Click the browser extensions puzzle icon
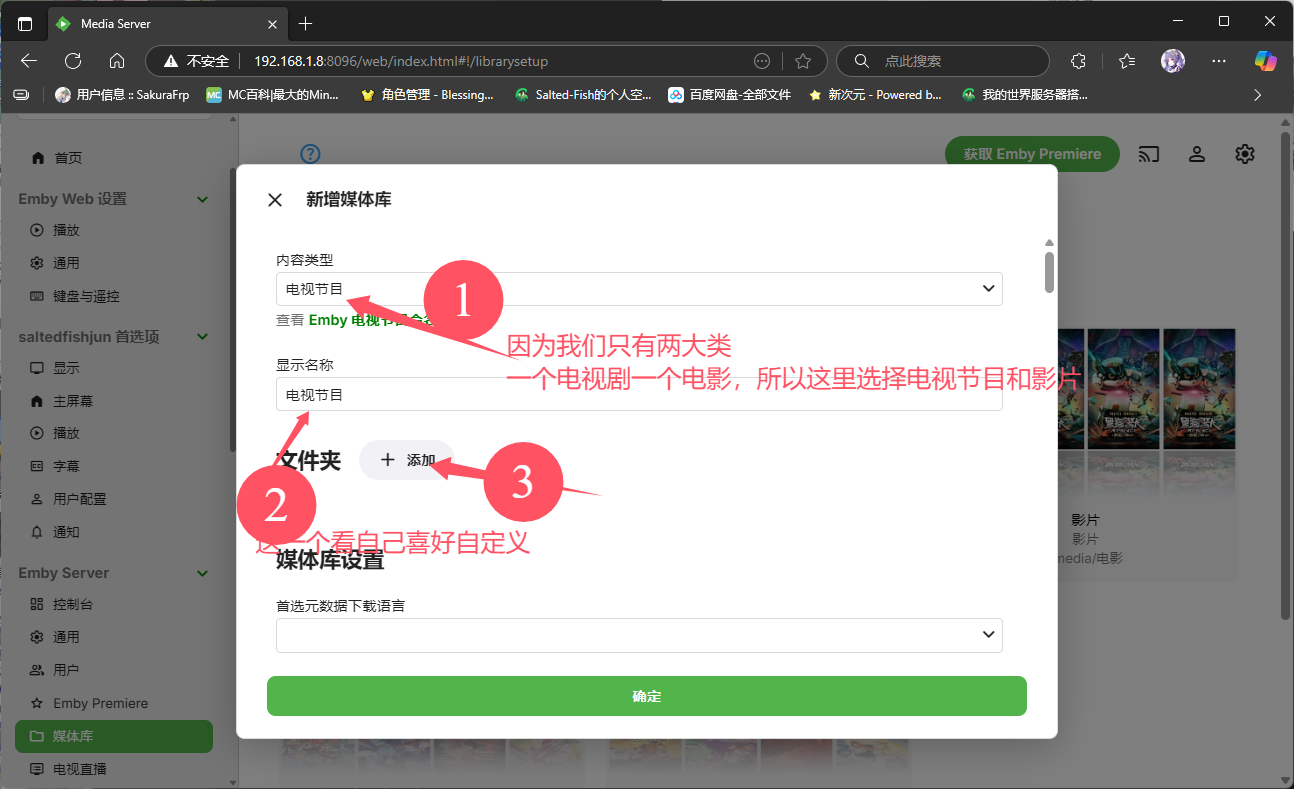The width and height of the screenshot is (1294, 789). point(1078,61)
